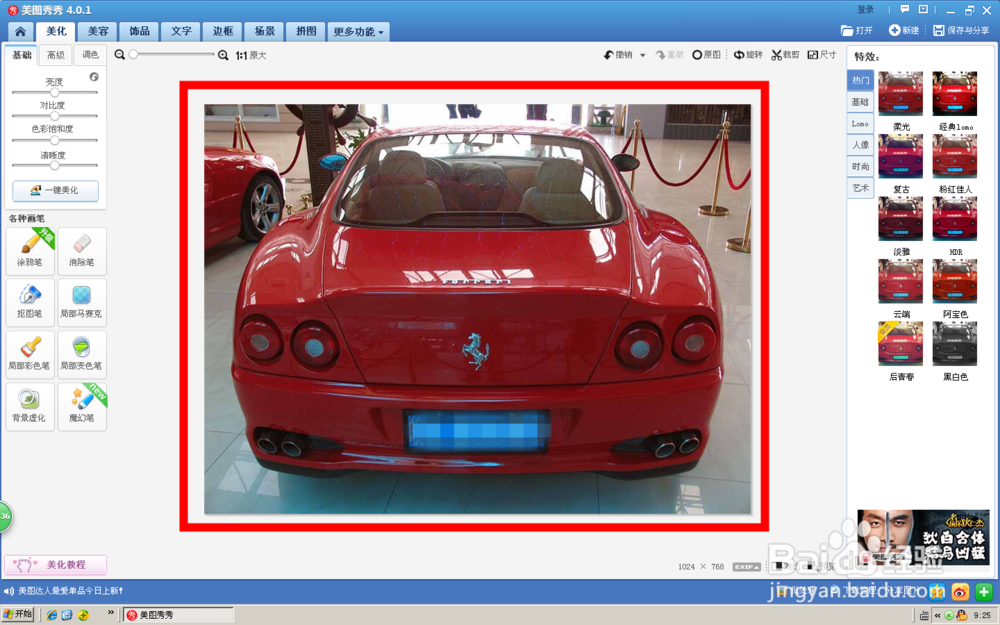The height and width of the screenshot is (625, 1000).
Task: Select the Lomo effects category
Action: (x=860, y=124)
